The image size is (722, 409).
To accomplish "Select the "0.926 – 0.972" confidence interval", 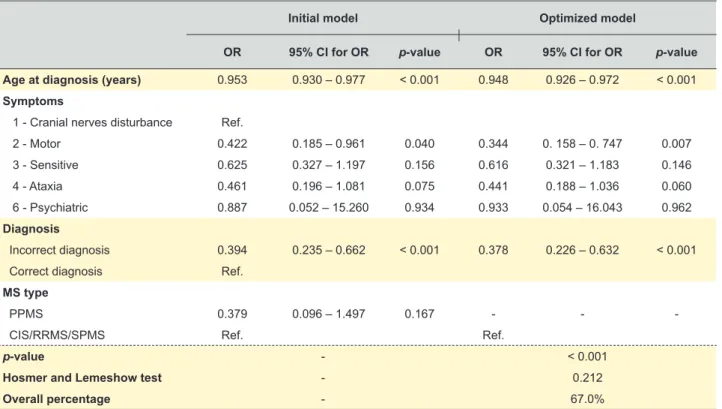I will [582, 80].
